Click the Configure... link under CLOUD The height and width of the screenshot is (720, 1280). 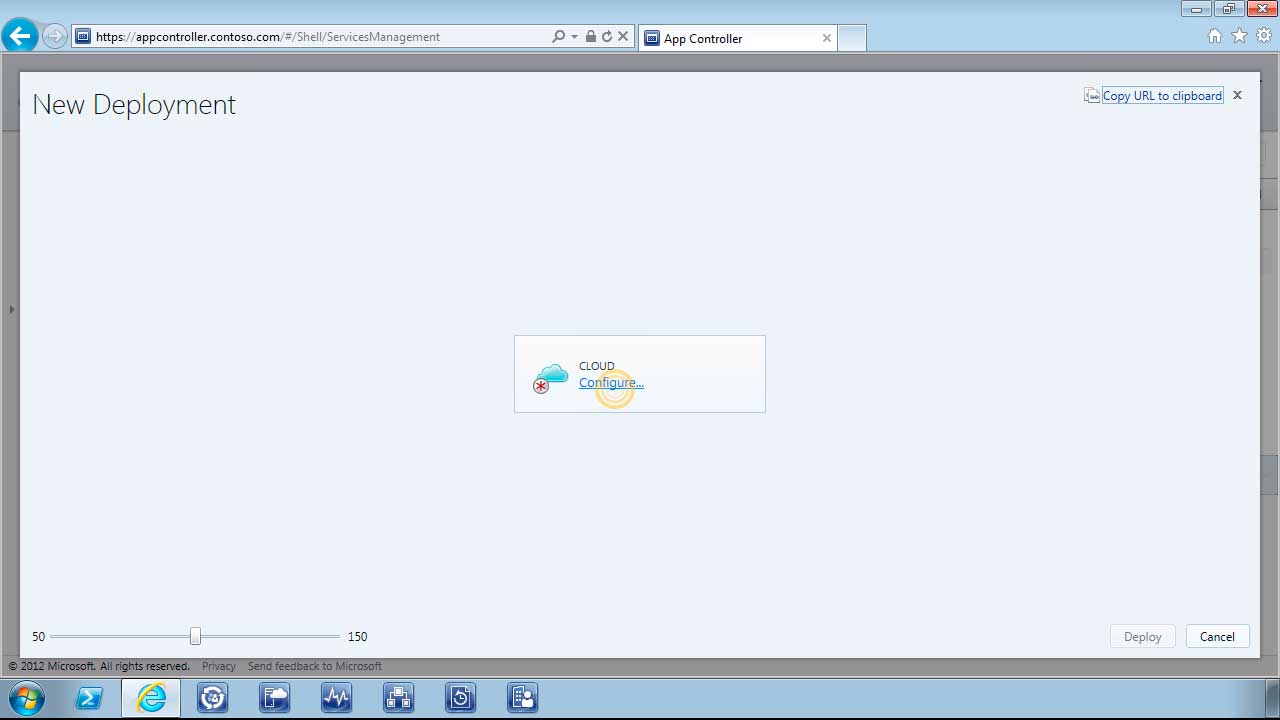(611, 383)
